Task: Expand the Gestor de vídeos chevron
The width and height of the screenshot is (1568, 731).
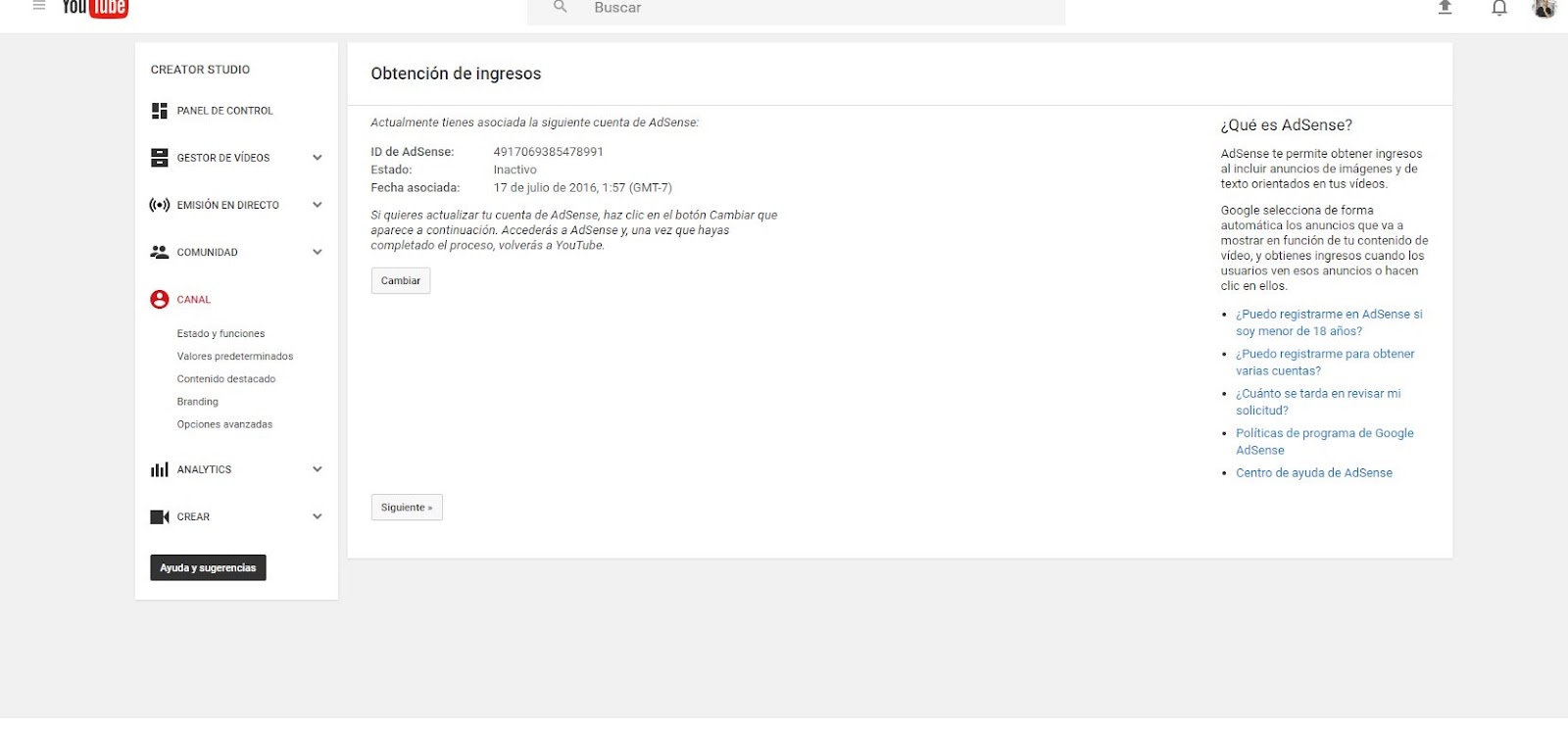Action: [x=318, y=158]
